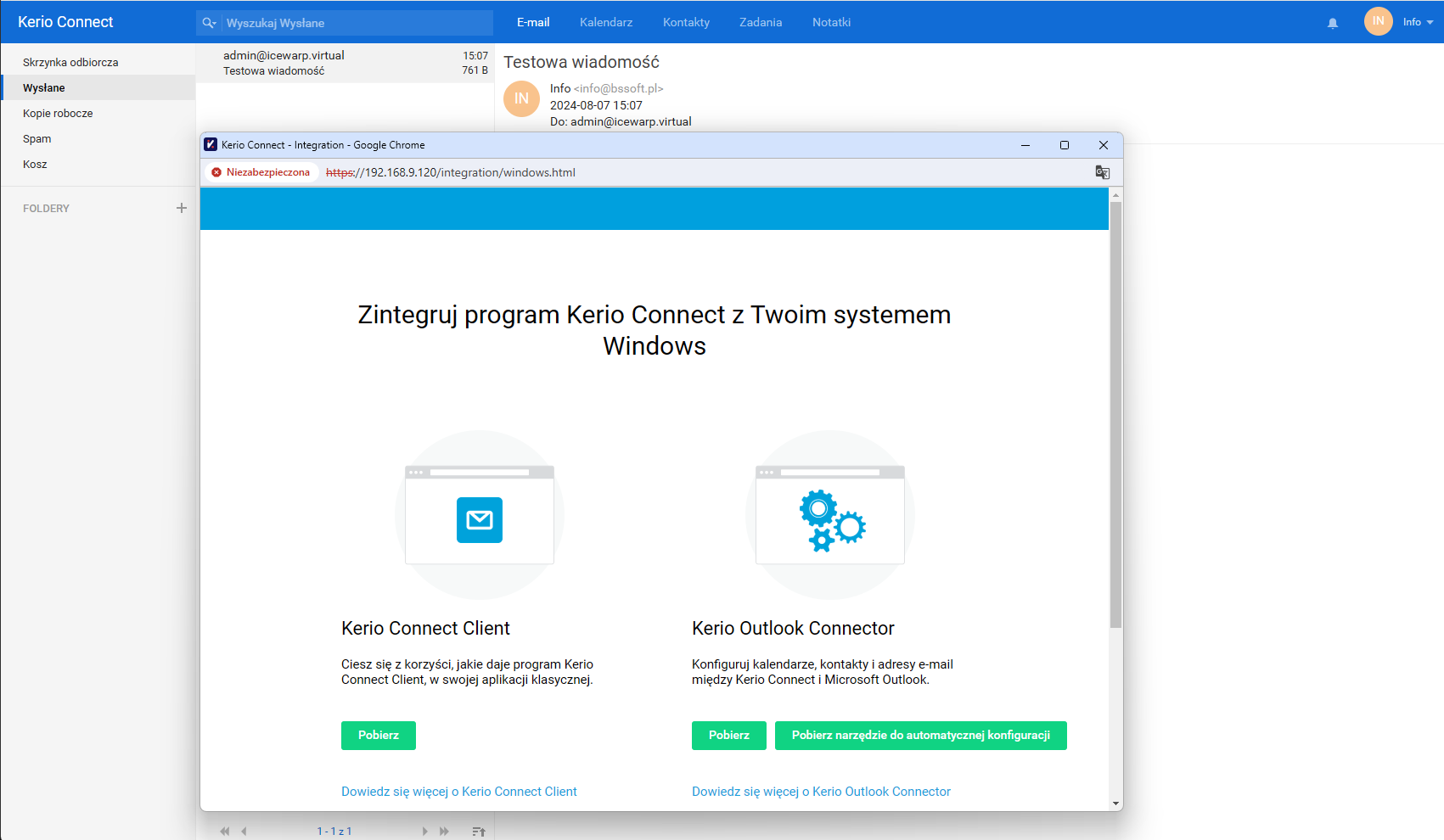
Task: Click the notification bell icon
Action: (x=1333, y=23)
